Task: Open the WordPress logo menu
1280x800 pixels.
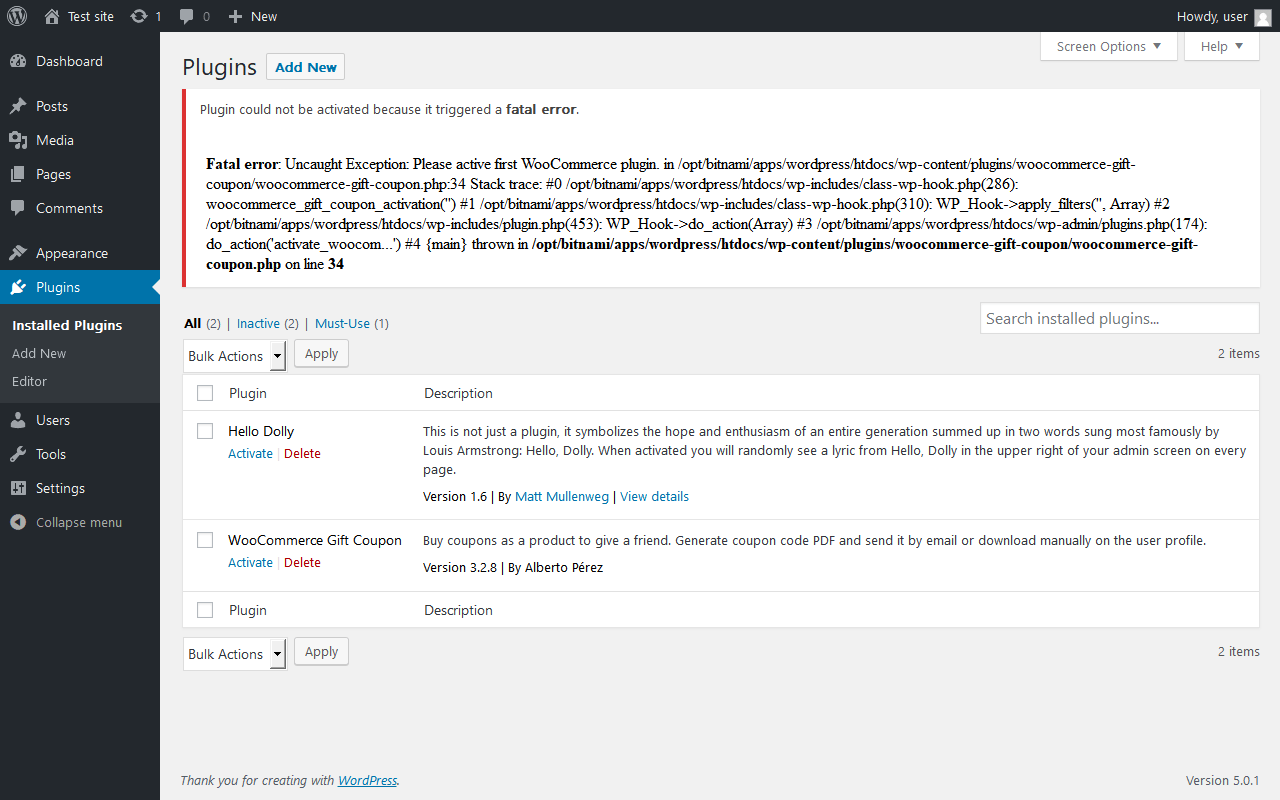Action: coord(17,16)
